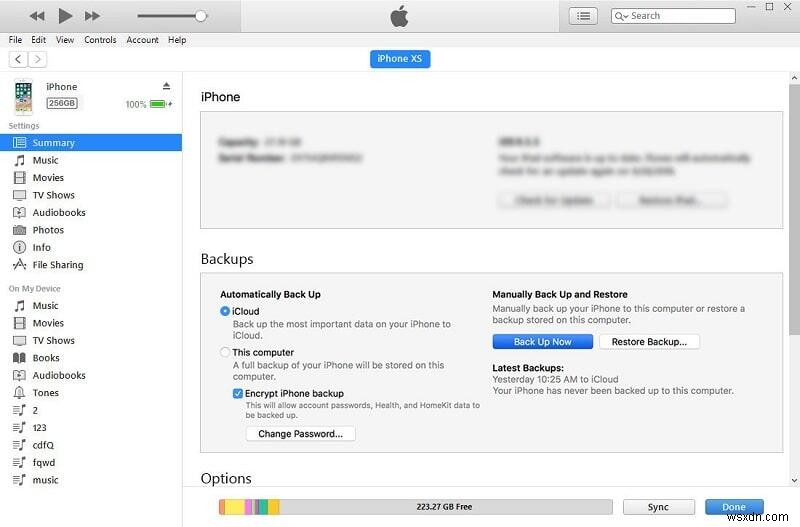Click the Change Password button
The image size is (800, 527).
coord(301,434)
